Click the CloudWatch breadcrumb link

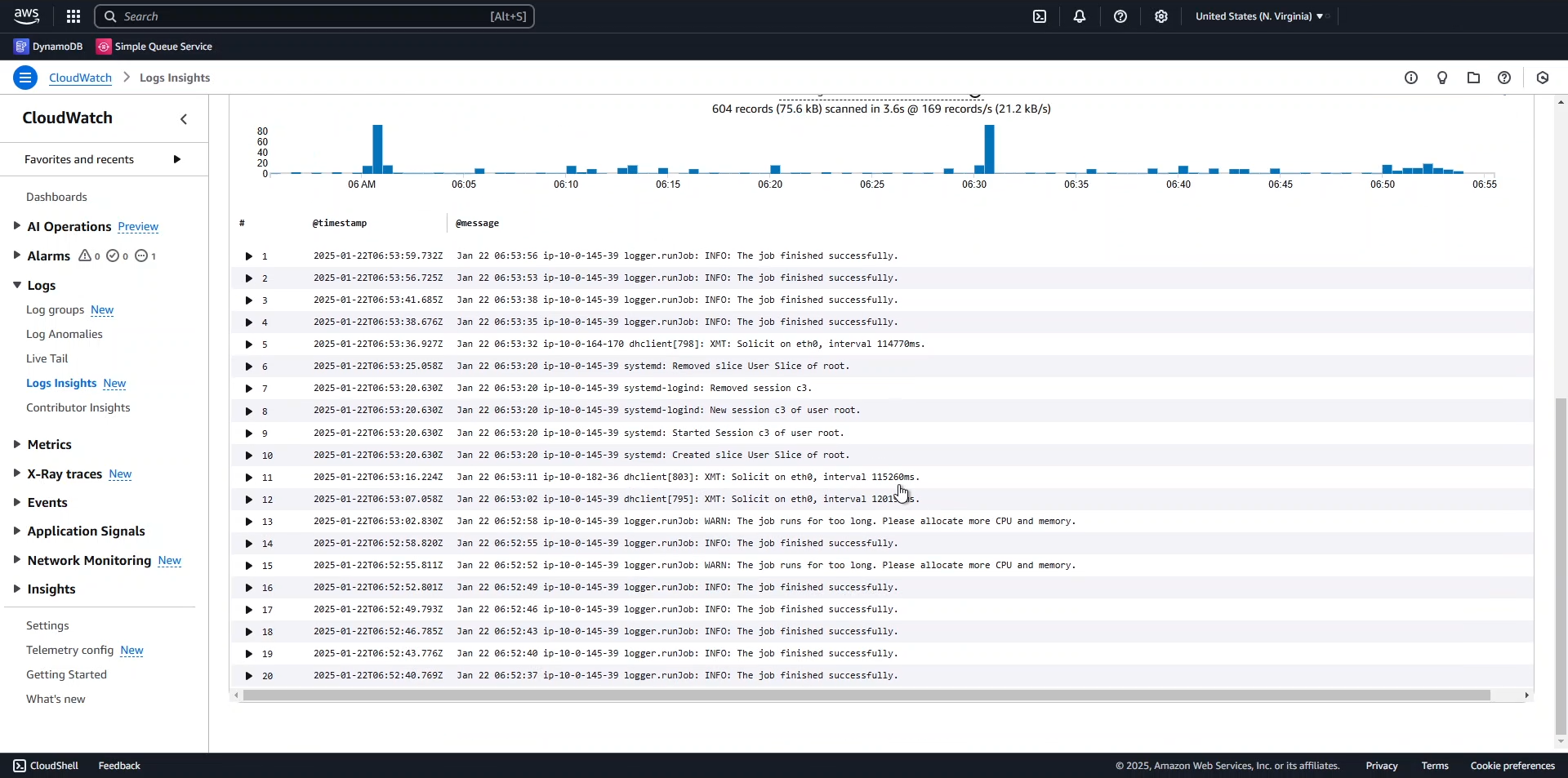click(80, 78)
